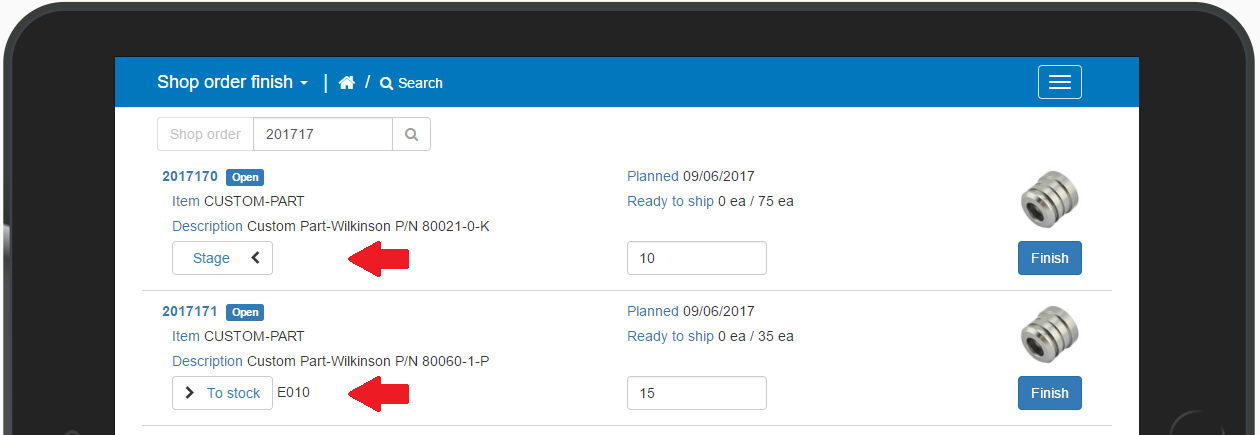Click the Open status badge on 2017170

point(245,178)
